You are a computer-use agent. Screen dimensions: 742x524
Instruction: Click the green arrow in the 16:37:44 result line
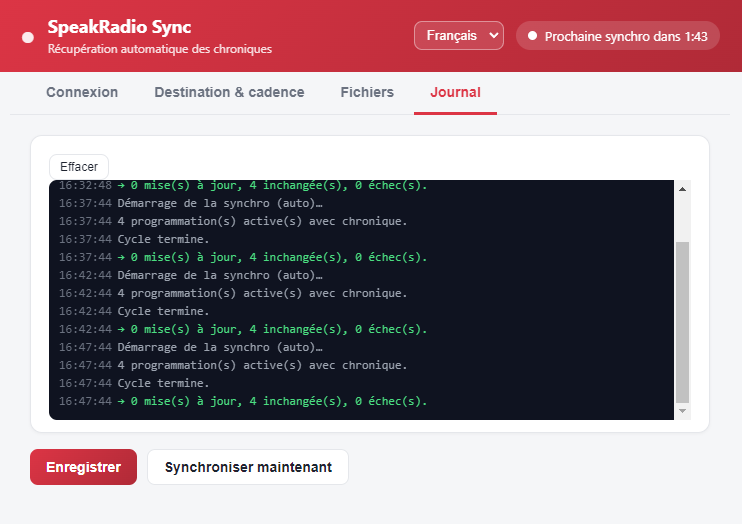coord(121,258)
